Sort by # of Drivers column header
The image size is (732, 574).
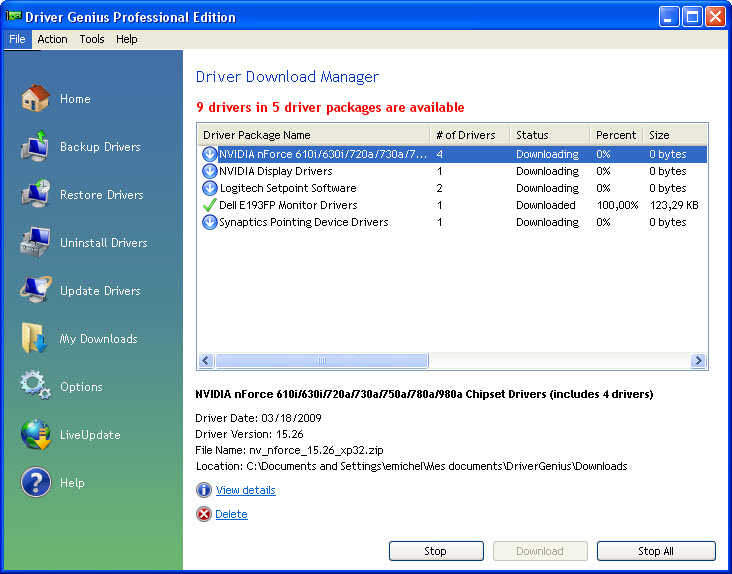click(469, 135)
